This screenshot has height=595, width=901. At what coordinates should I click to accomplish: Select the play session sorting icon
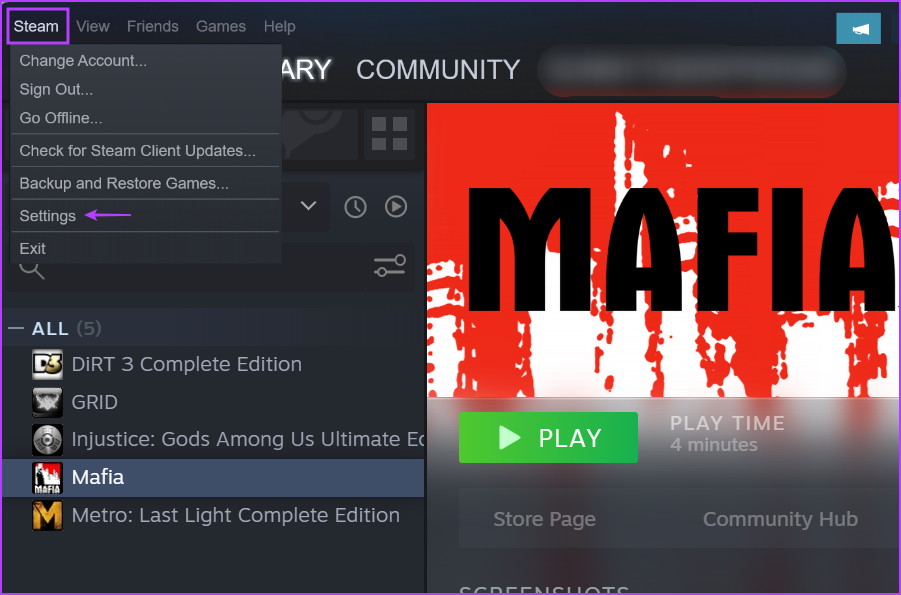[x=395, y=206]
